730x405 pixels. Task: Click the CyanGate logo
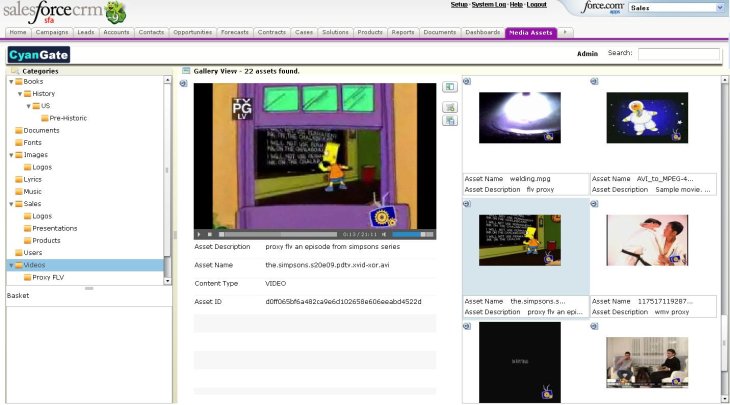39,55
